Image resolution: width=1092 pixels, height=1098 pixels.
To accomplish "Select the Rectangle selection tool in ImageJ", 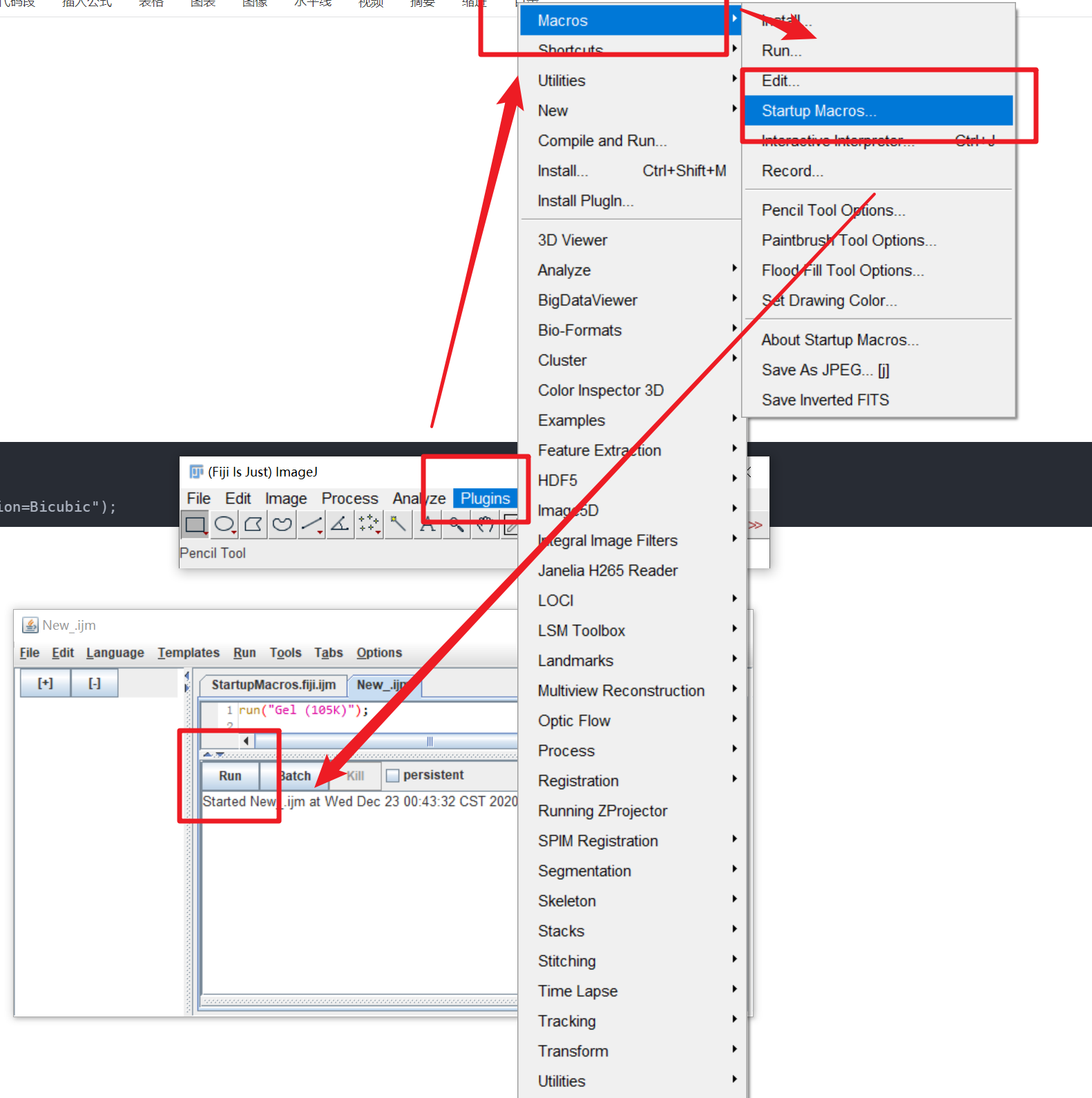I will (x=195, y=525).
